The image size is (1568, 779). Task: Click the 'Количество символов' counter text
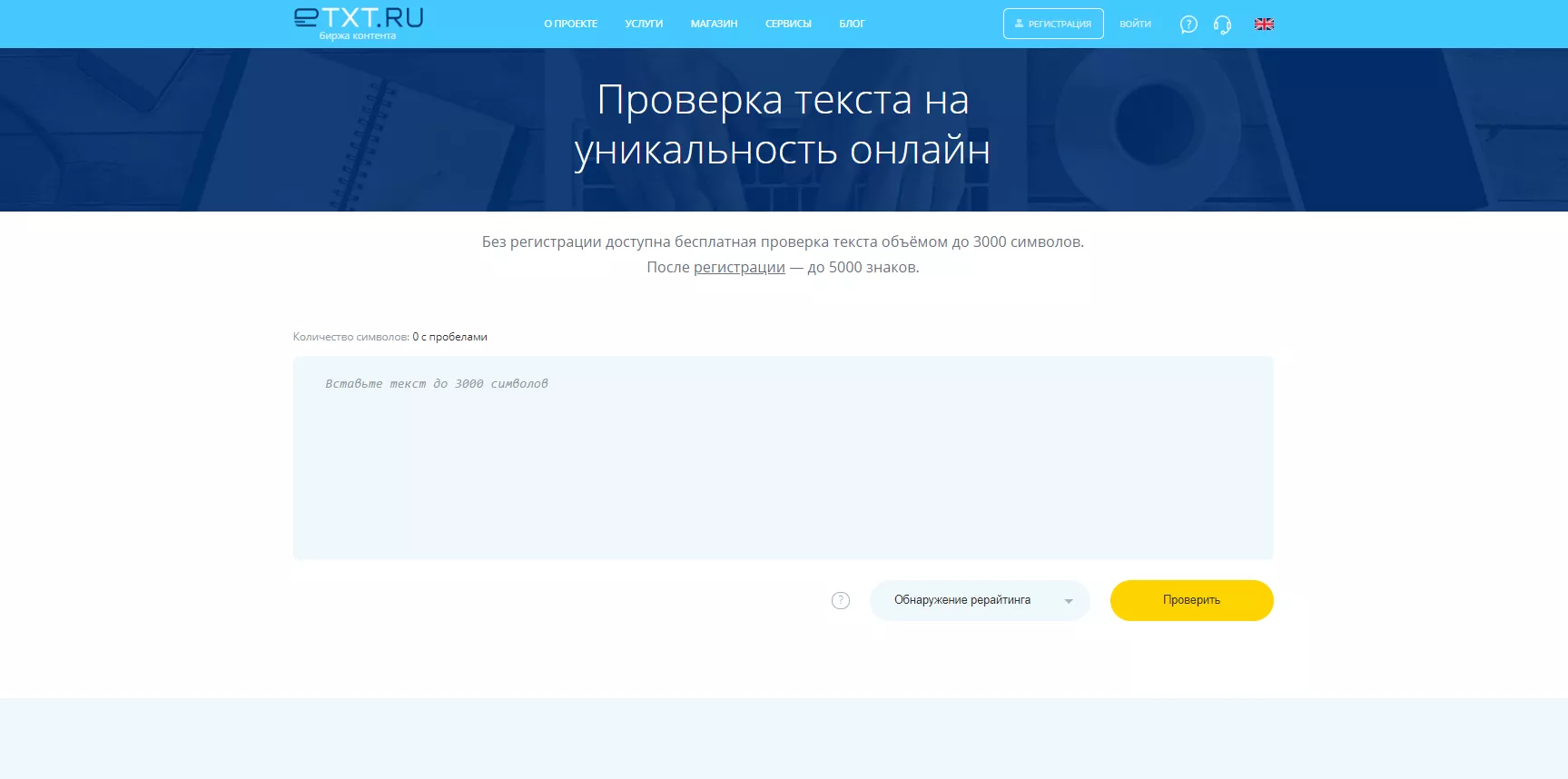390,337
